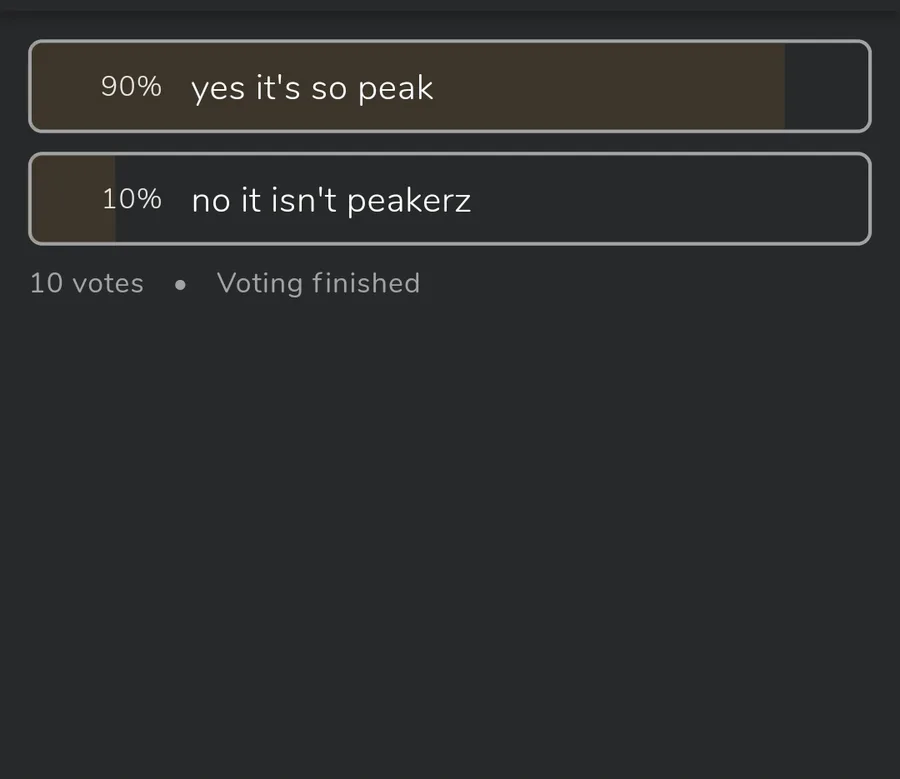This screenshot has height=779, width=900.
Task: Click the empty dark area below the poll
Action: coord(450,530)
